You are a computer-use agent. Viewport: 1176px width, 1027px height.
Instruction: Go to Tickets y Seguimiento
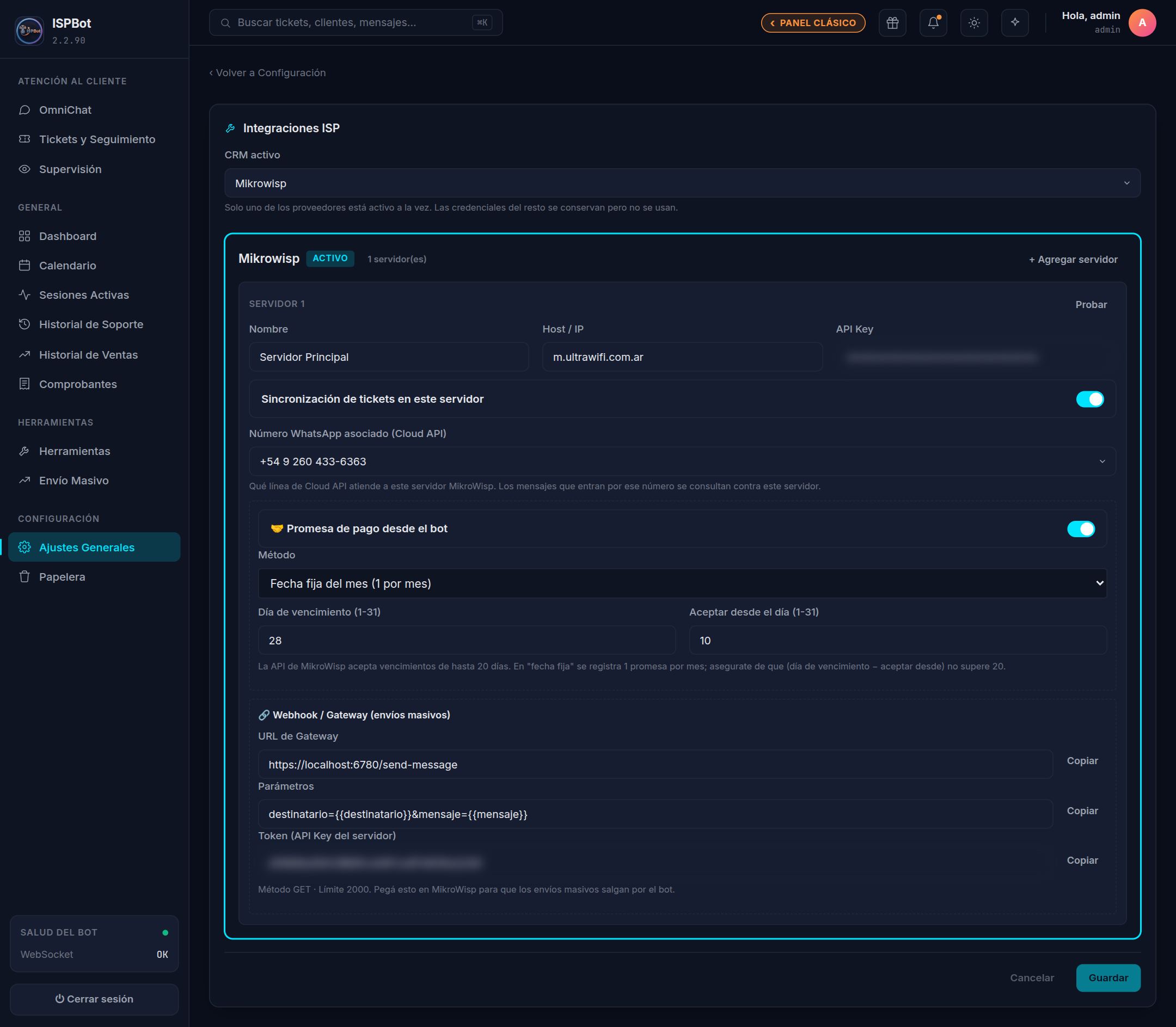coord(94,139)
